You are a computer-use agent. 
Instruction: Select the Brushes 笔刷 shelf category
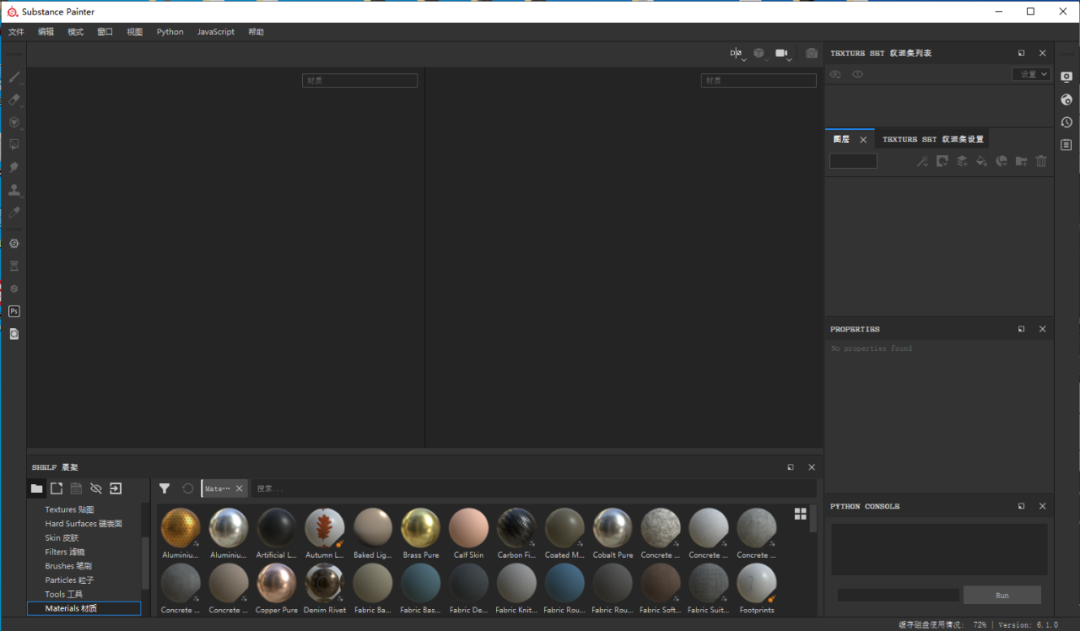68,566
